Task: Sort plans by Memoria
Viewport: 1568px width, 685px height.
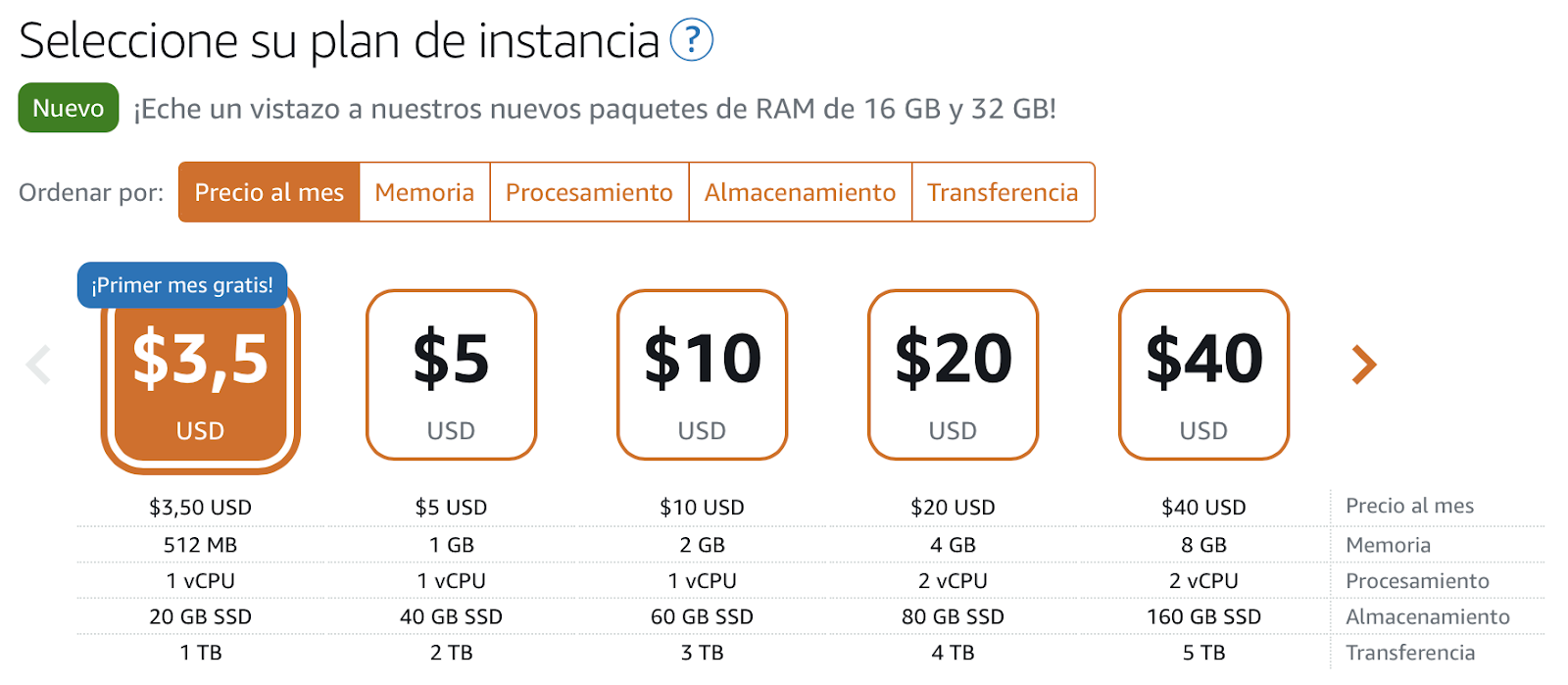Action: coord(424,192)
